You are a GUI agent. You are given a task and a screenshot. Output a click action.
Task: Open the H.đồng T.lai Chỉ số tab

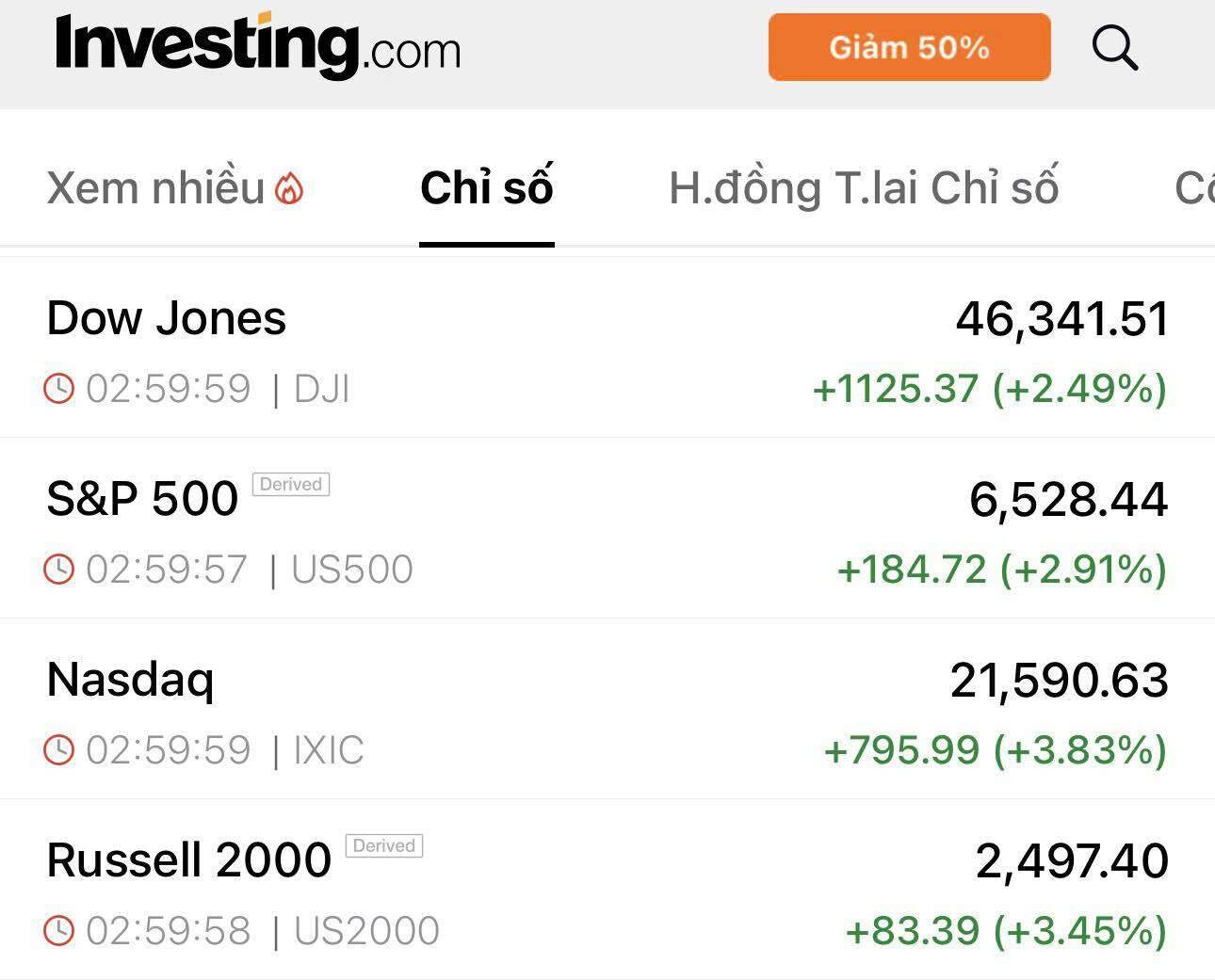click(x=864, y=188)
